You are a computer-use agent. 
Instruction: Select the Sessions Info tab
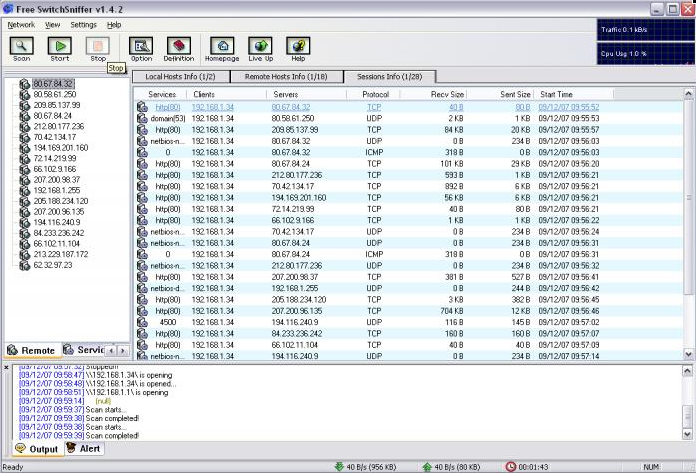390,77
